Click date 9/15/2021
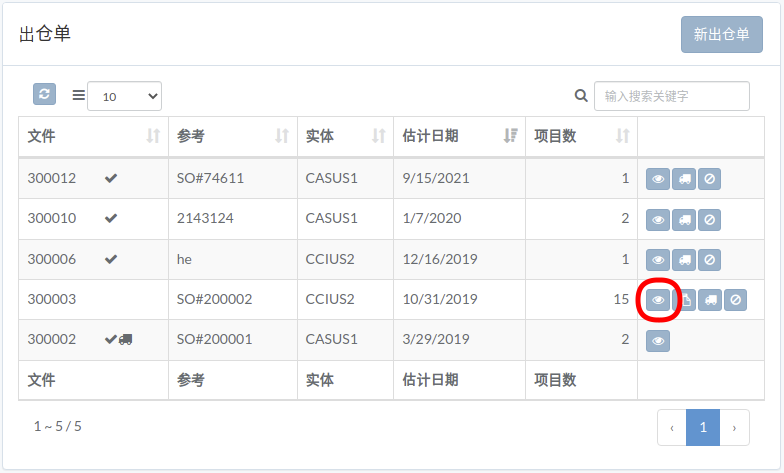The width and height of the screenshot is (784, 473). (x=436, y=178)
